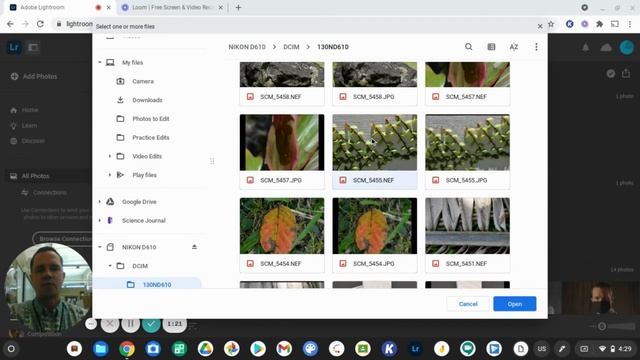Select the SCM_5457.JPG thumbnail

click(282, 142)
